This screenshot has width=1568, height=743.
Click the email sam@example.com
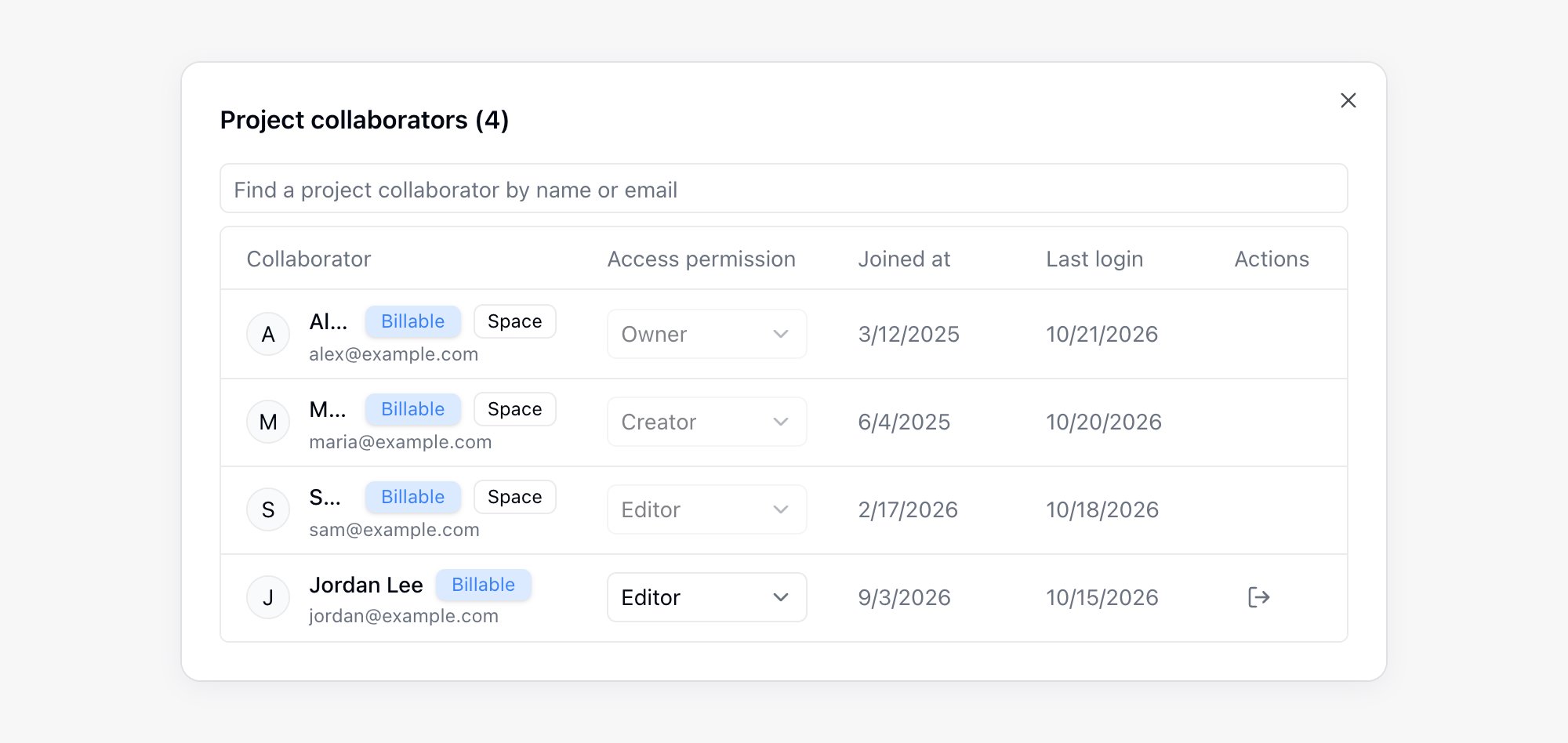tap(394, 530)
